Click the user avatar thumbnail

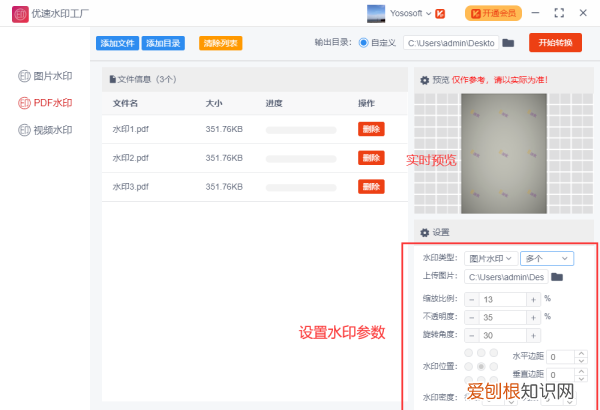point(376,14)
